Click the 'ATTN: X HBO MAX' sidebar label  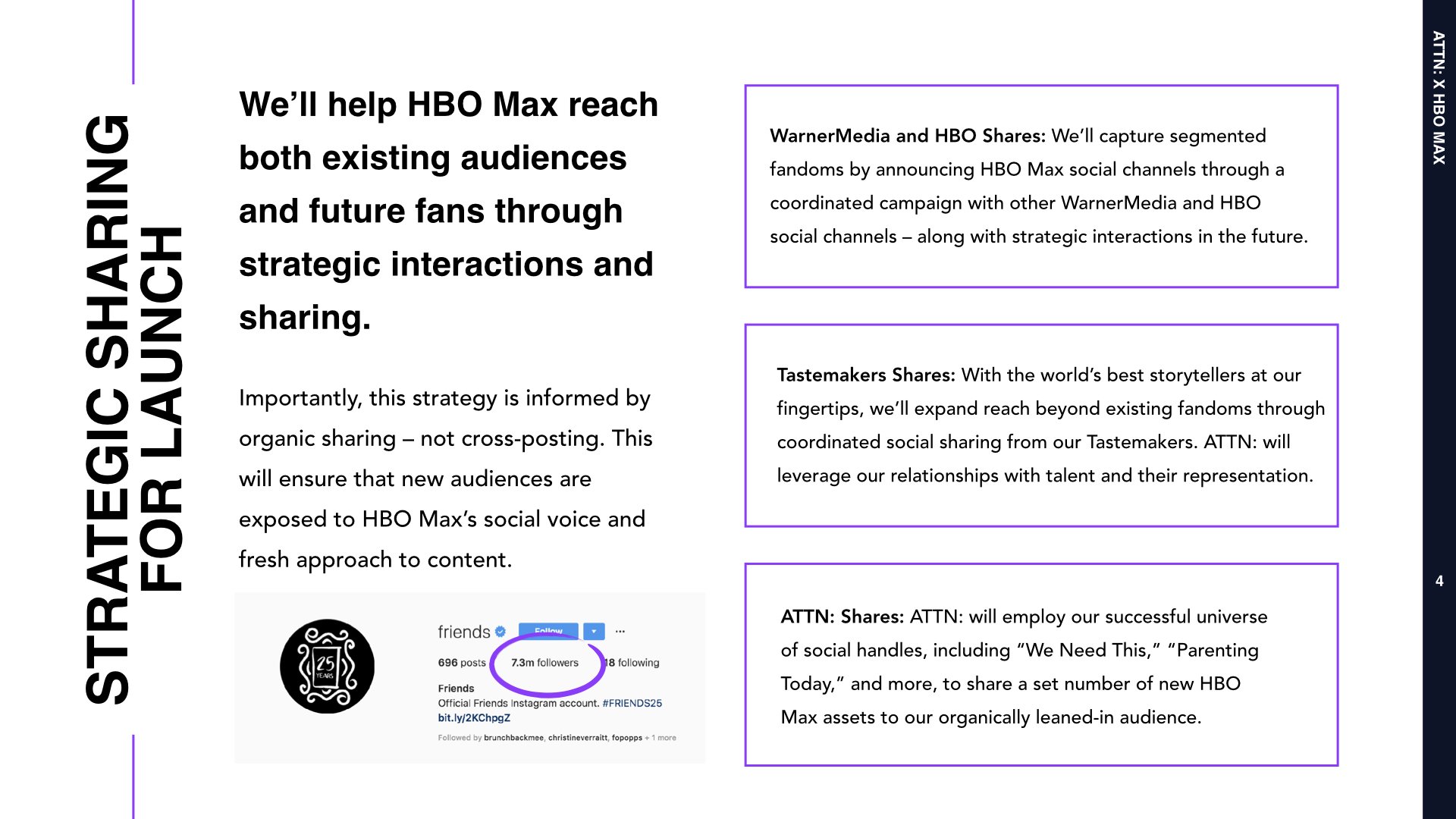(x=1439, y=98)
